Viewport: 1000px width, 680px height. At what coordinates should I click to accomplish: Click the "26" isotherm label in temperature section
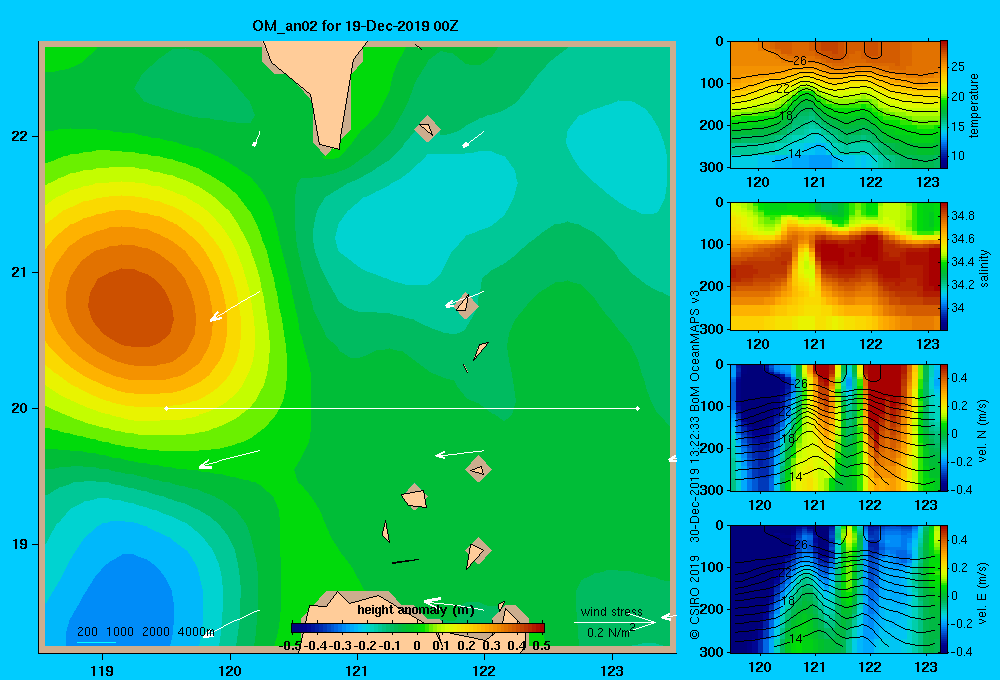(800, 61)
